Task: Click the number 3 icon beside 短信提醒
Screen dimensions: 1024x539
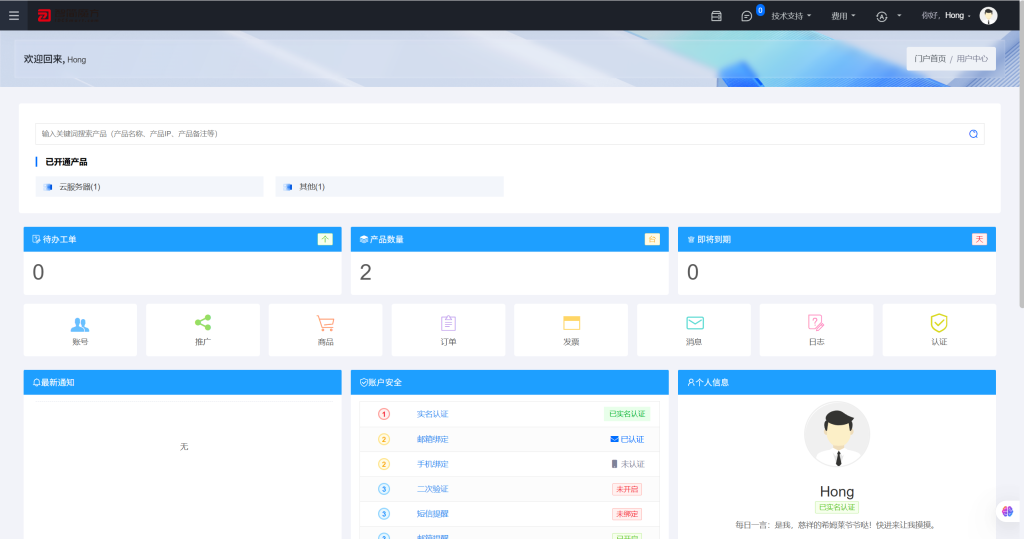Action: (x=384, y=514)
